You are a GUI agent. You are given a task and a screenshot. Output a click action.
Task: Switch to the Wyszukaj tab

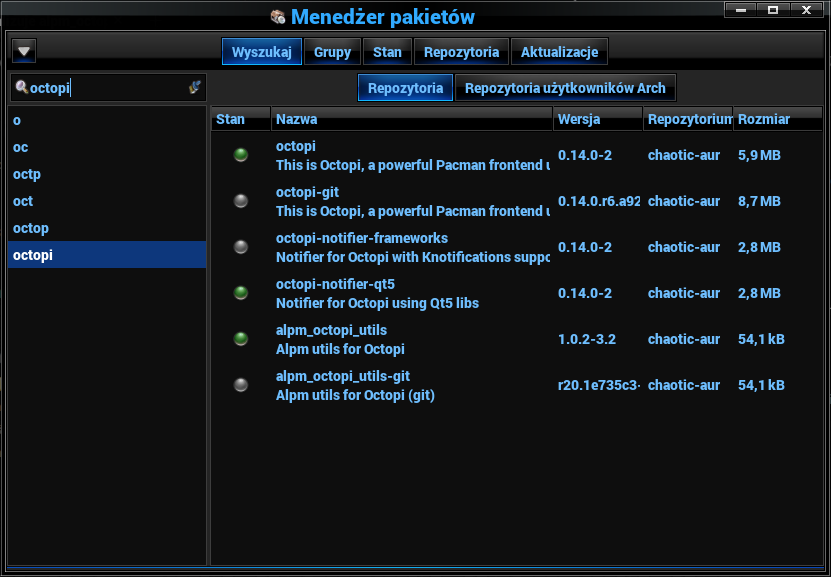point(262,52)
